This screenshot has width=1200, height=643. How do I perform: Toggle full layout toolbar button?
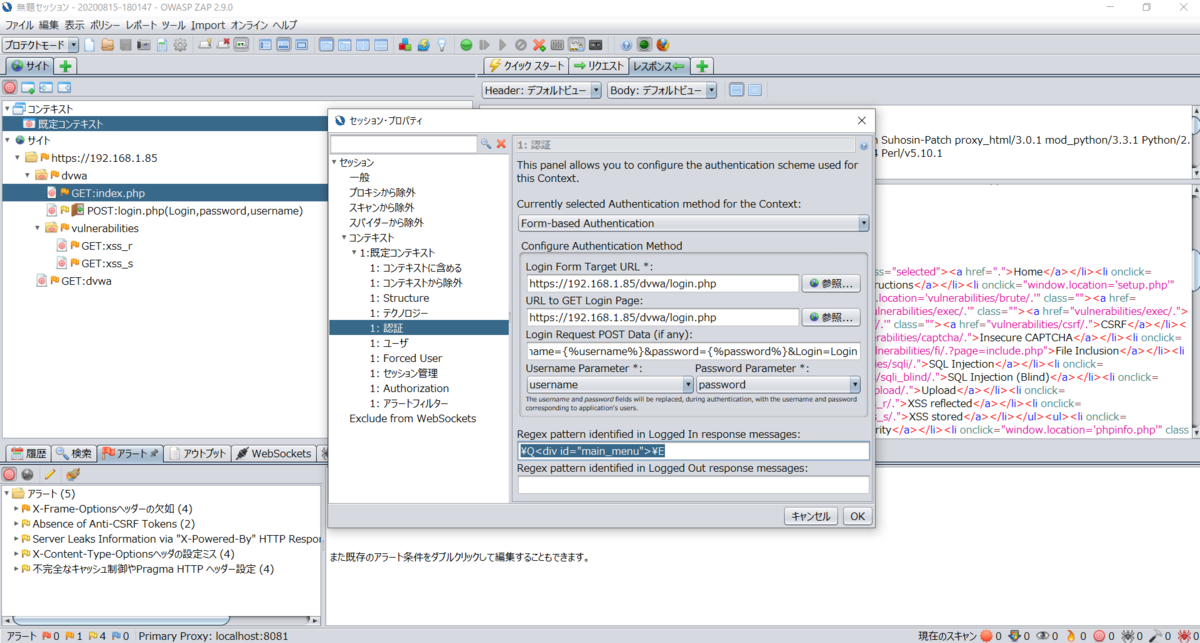coord(302,45)
